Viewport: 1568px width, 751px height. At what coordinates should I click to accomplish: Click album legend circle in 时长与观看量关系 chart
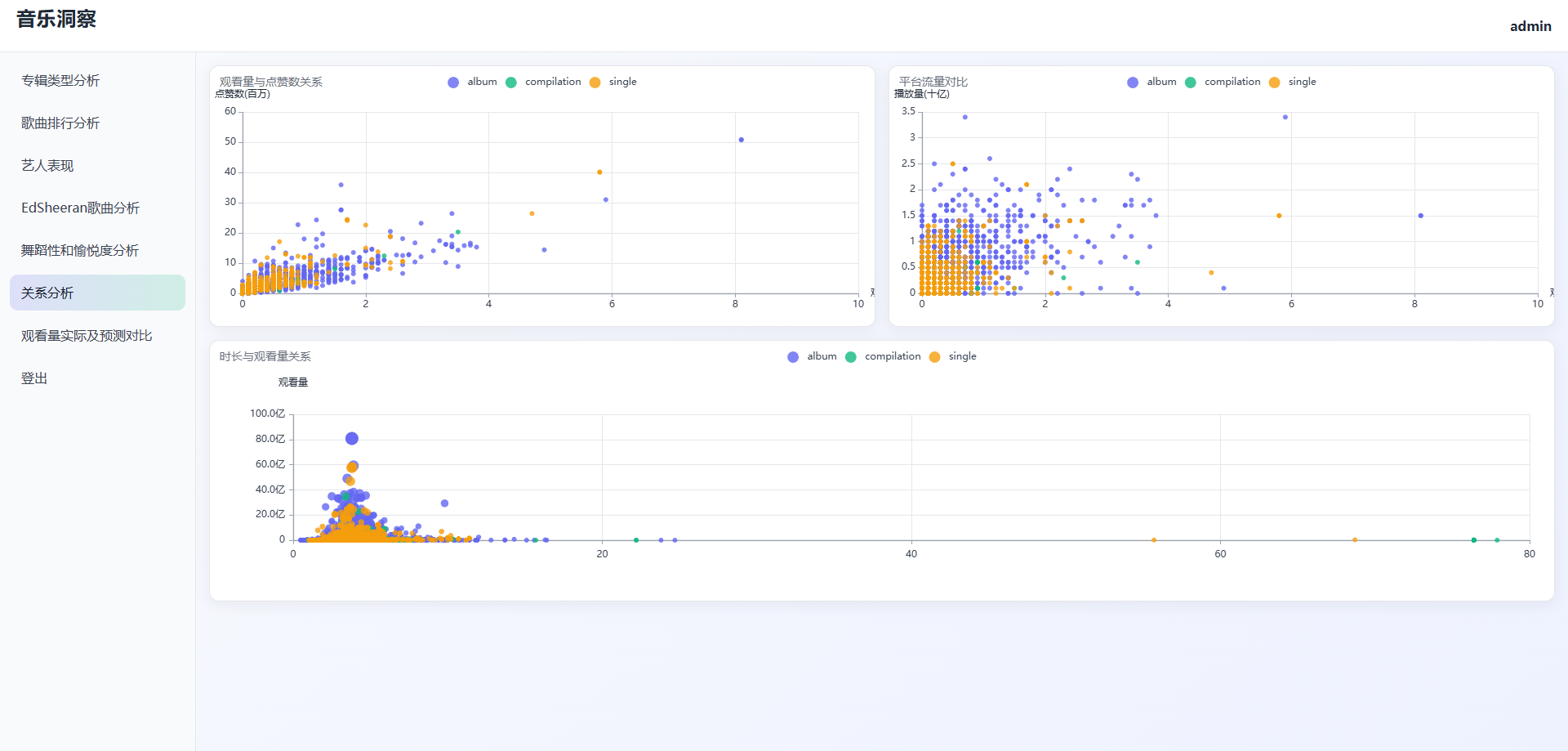[793, 356]
